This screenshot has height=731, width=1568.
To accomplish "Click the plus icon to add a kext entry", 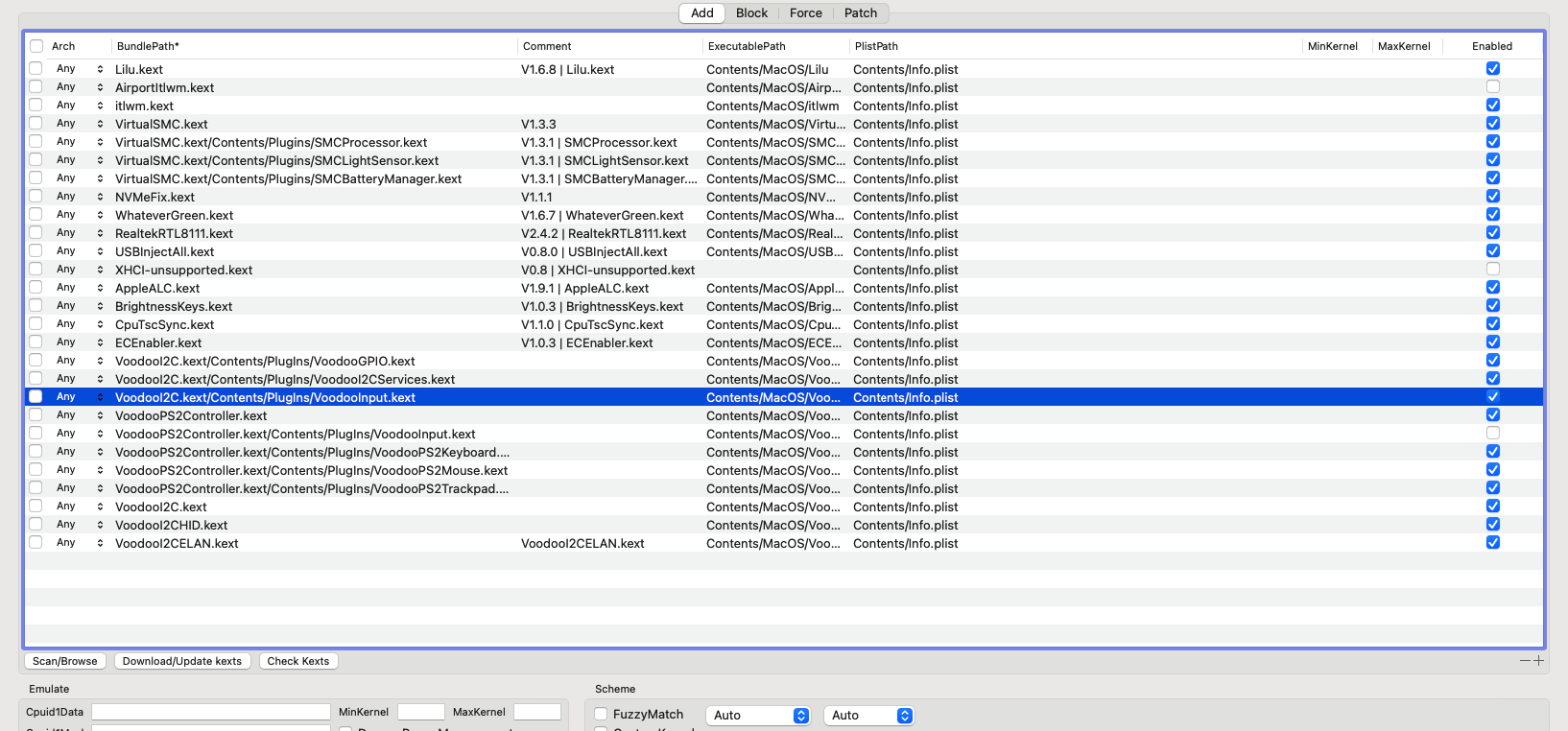I will [1539, 661].
